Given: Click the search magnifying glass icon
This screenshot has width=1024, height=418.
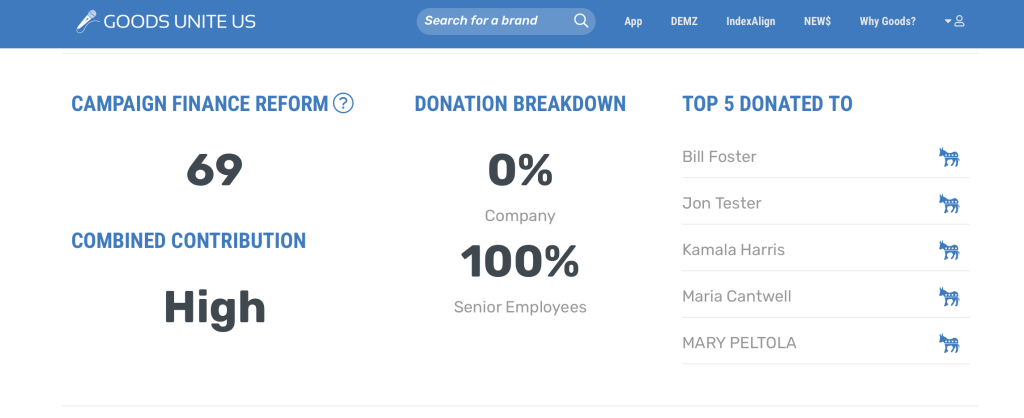Looking at the screenshot, I should (x=581, y=21).
